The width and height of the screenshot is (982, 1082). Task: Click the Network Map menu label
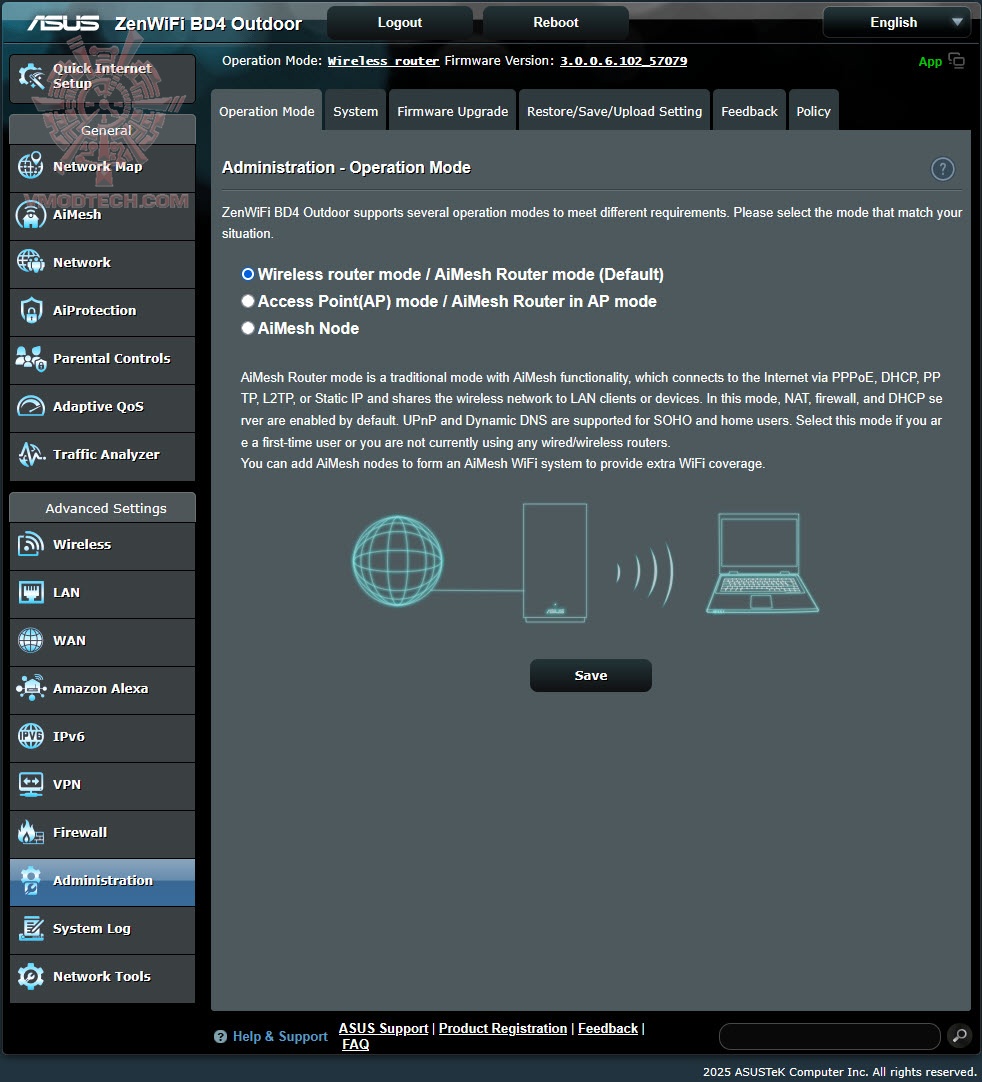click(x=97, y=166)
